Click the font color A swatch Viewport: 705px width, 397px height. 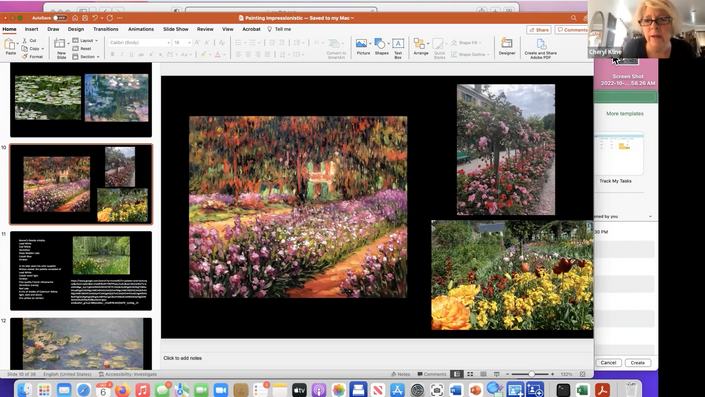(218, 54)
